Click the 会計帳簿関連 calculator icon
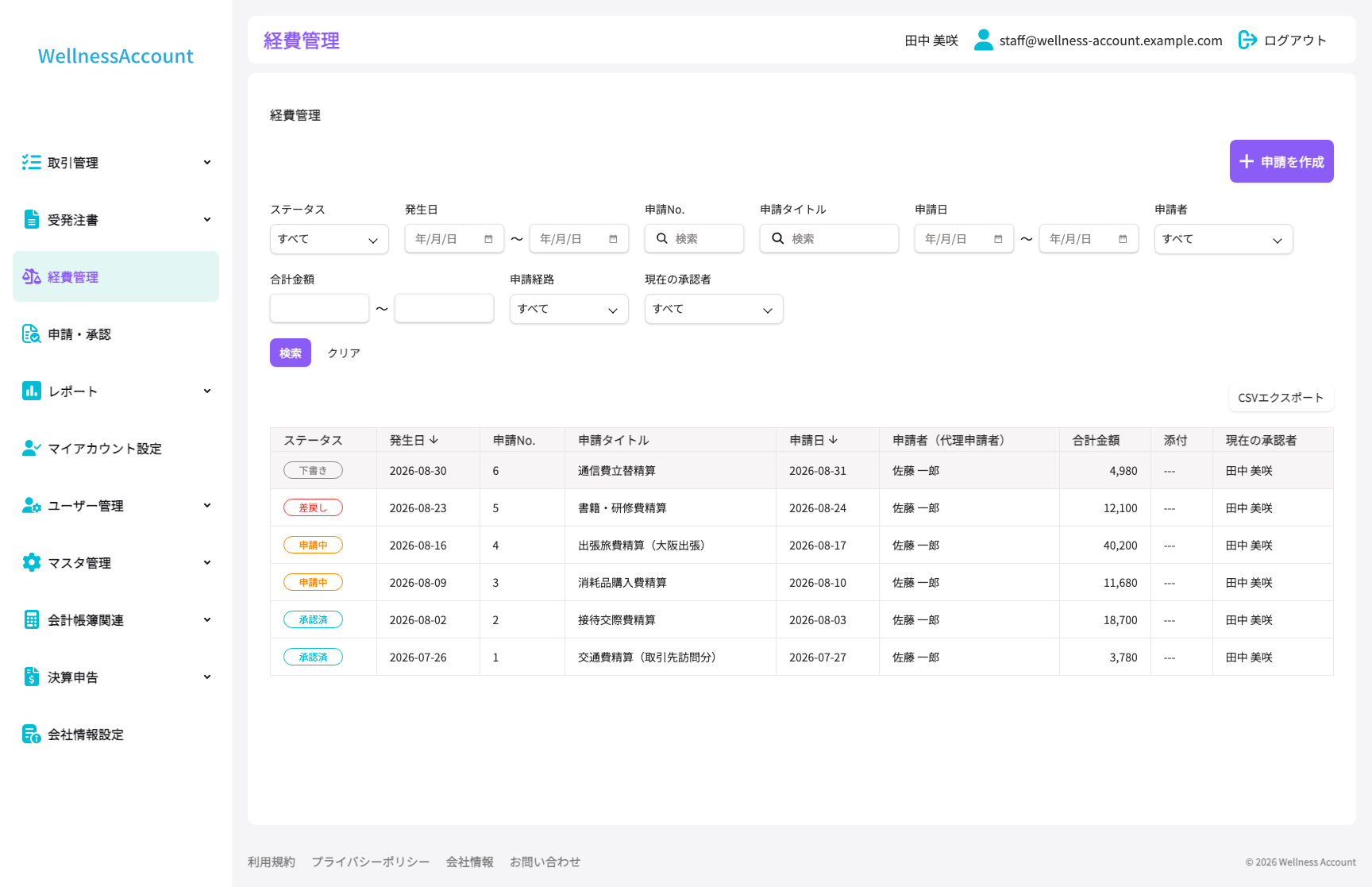Screen dimensions: 1372x887 (x=32, y=619)
